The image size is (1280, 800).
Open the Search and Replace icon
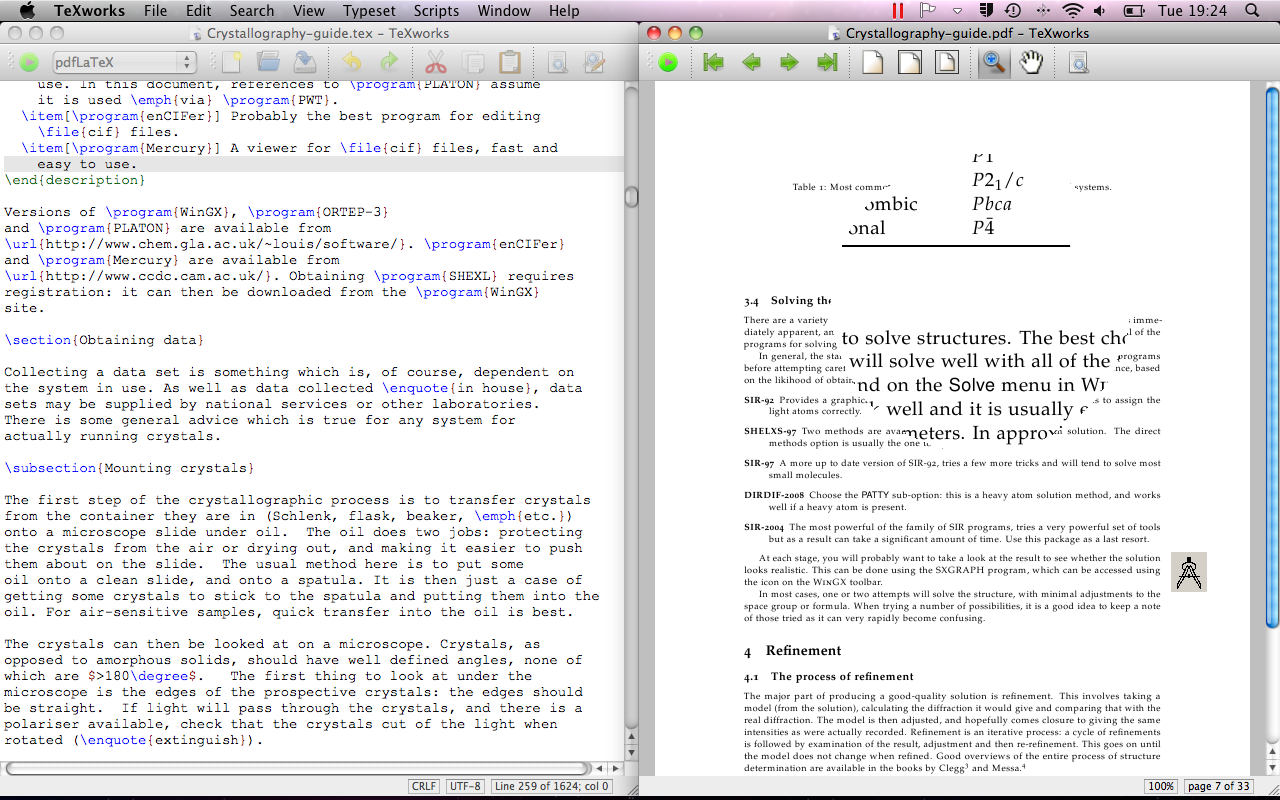[592, 62]
